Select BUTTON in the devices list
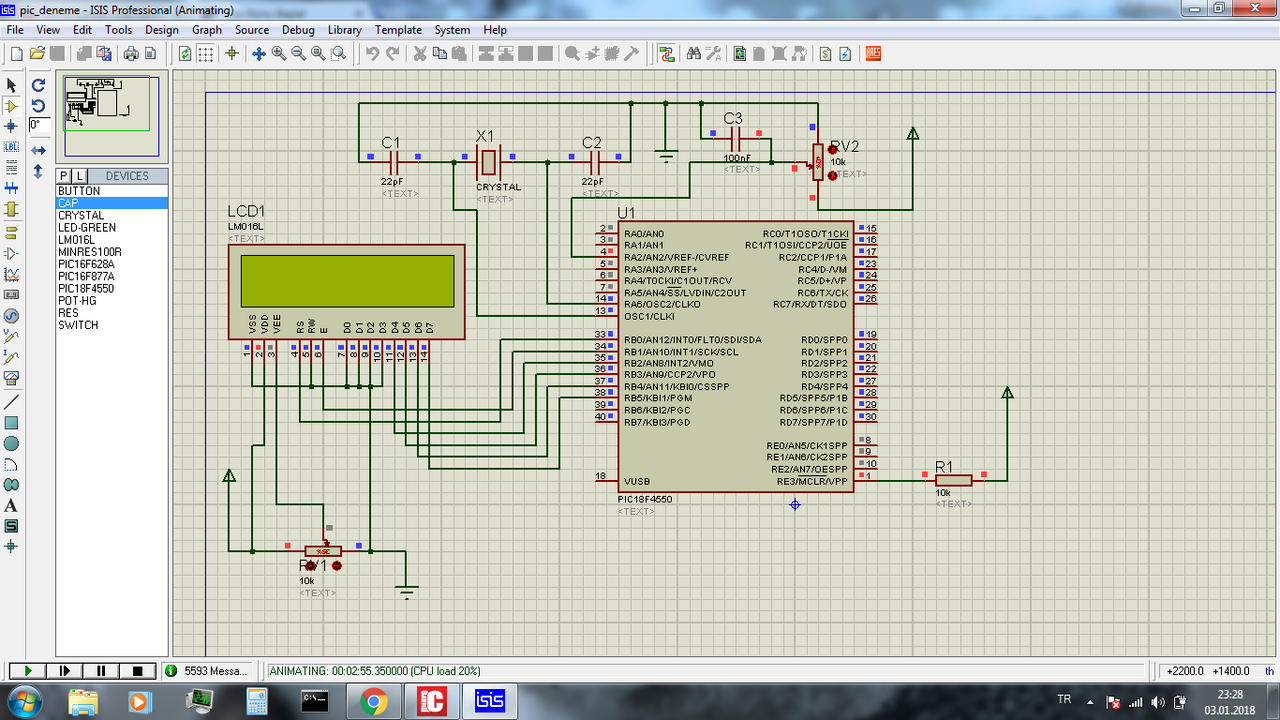 pos(112,191)
